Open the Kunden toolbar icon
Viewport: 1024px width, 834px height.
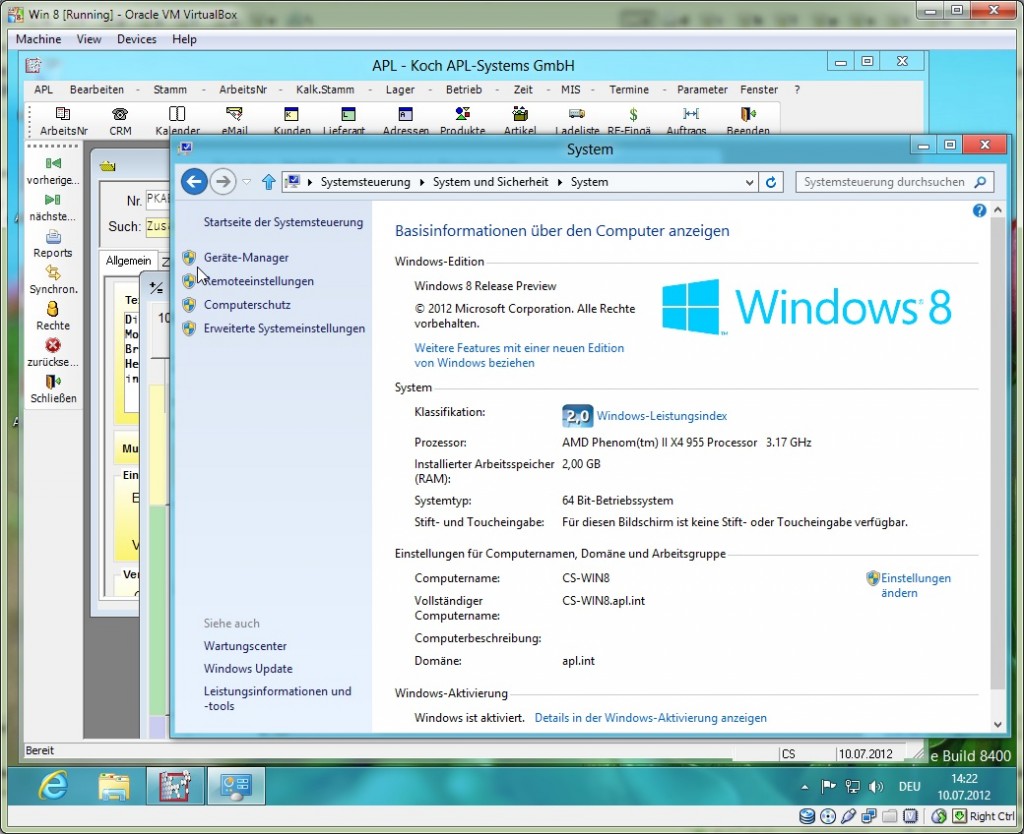291,120
